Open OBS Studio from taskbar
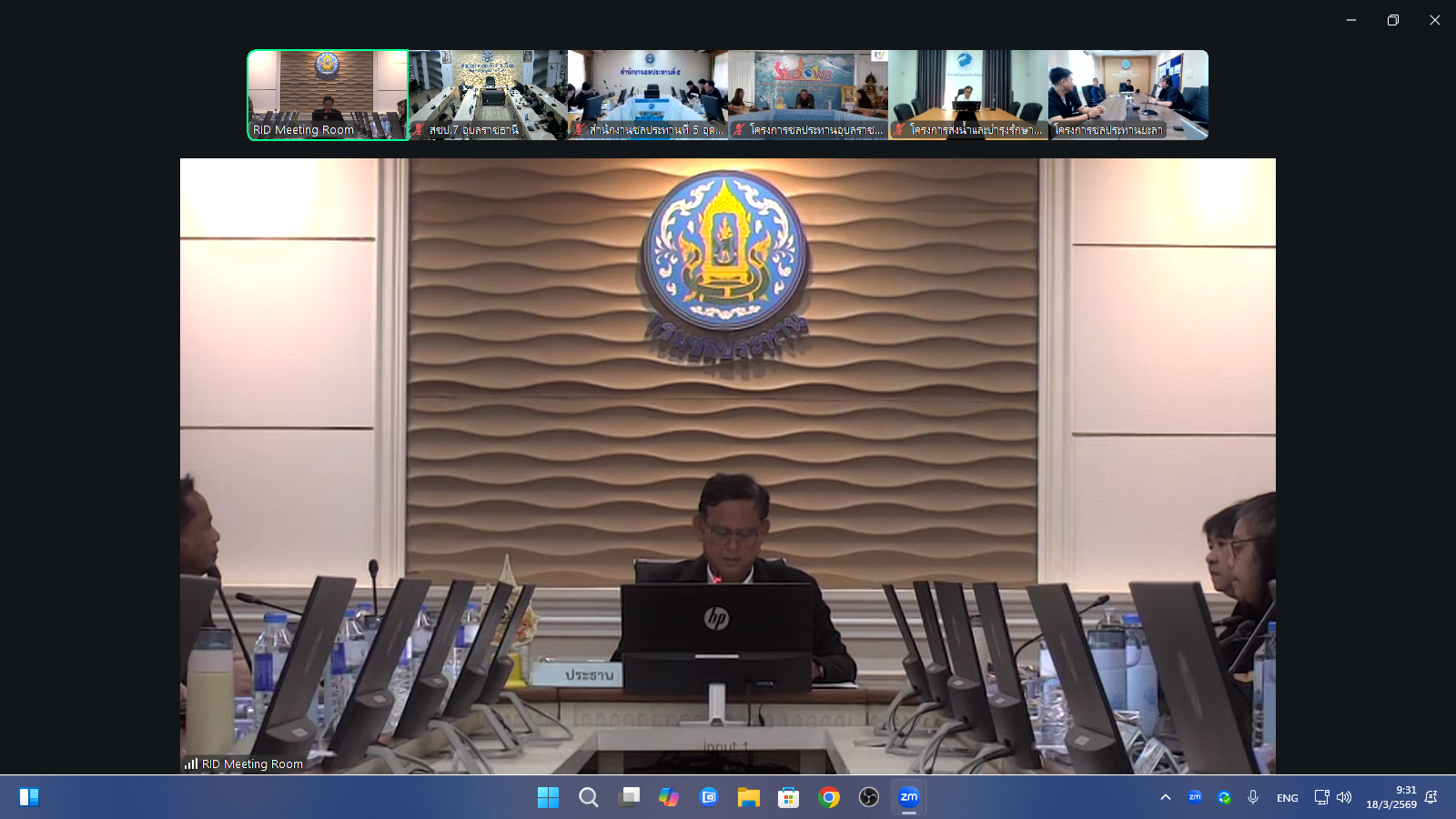 (x=869, y=798)
